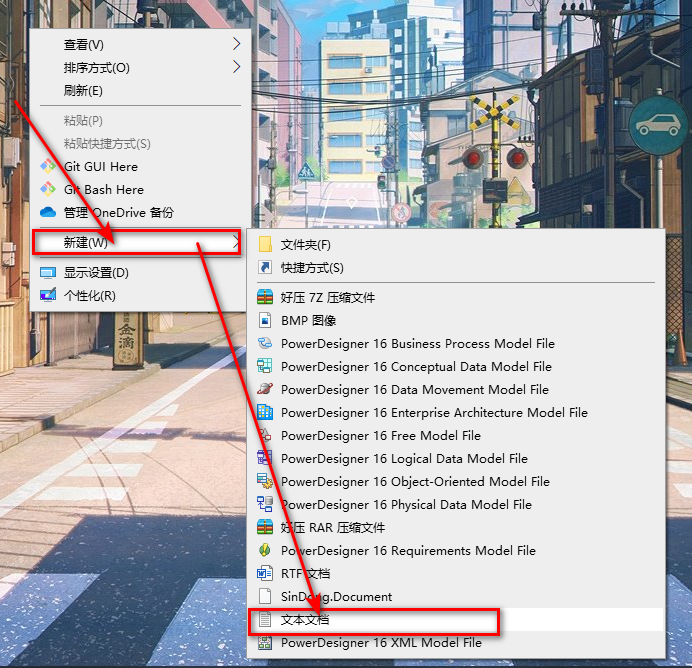
Task: Create a new BMP 图像
Action: 456,320
